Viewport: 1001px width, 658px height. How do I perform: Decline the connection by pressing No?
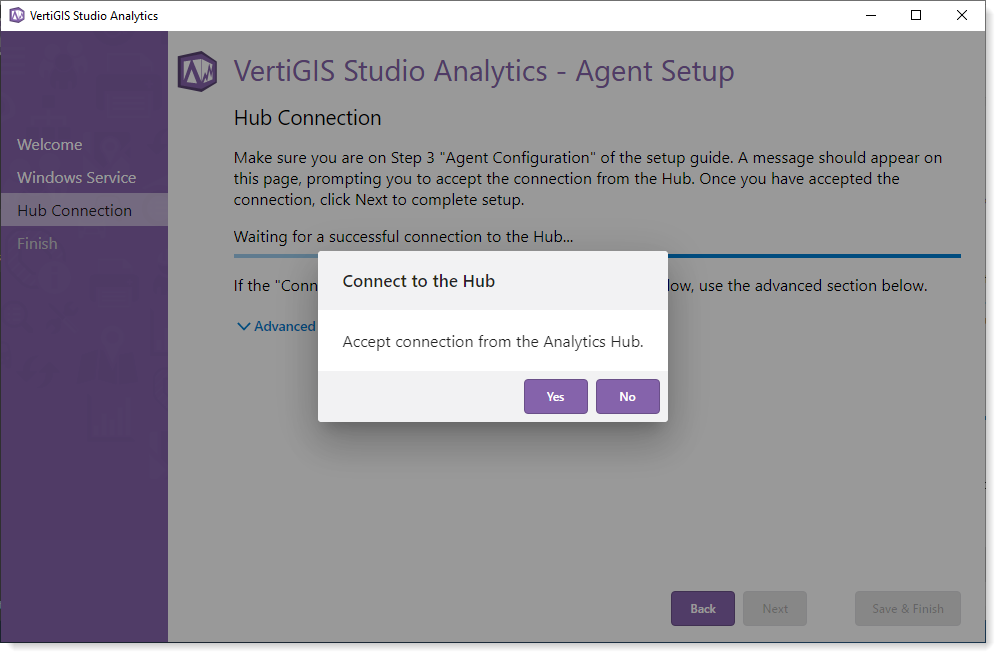[627, 397]
